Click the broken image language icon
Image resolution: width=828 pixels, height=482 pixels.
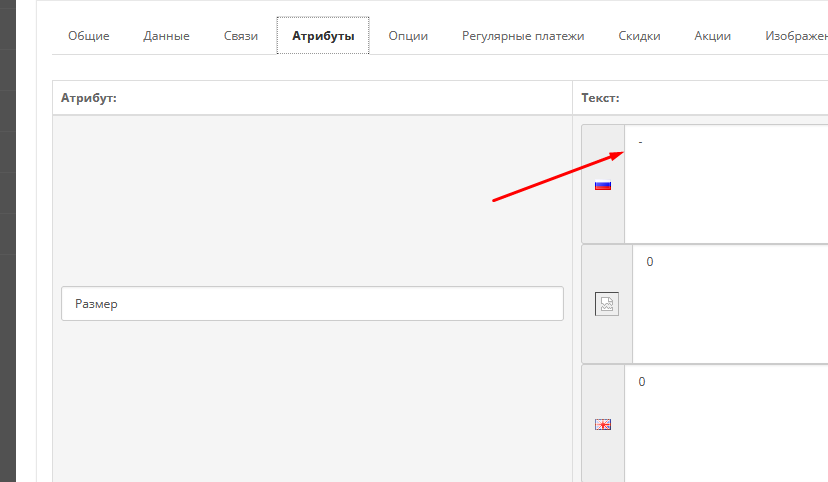(606, 304)
